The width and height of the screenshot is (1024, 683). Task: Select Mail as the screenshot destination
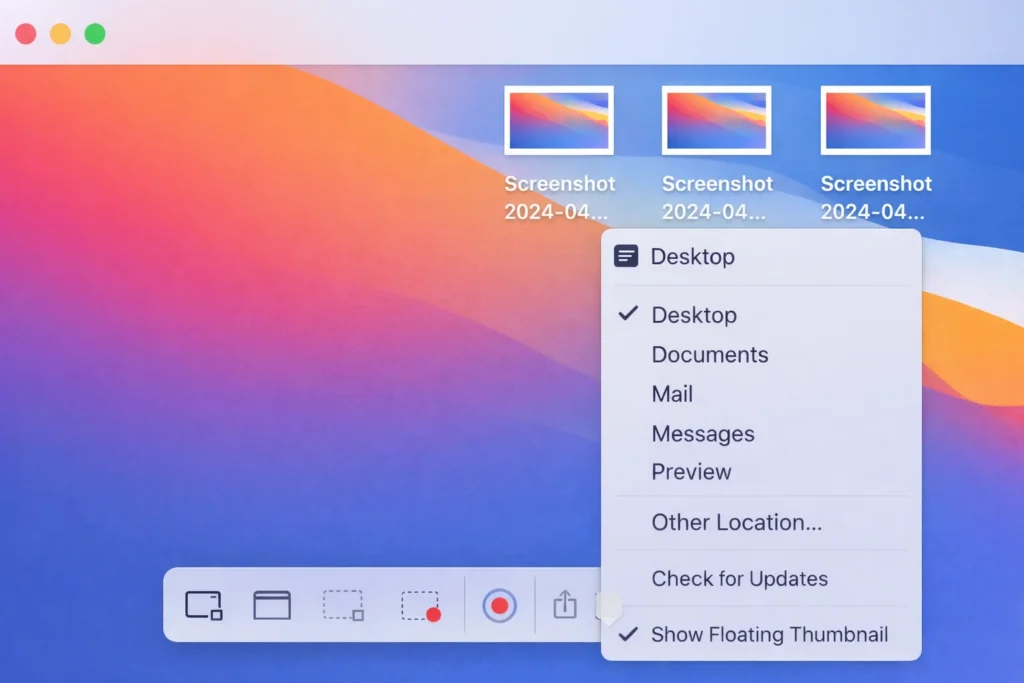(x=672, y=394)
